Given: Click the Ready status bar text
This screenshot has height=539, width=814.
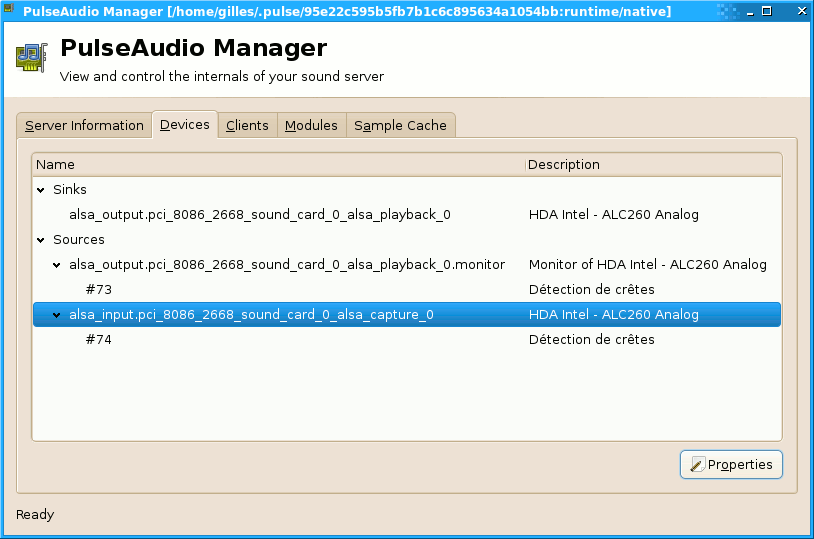Looking at the screenshot, I should pyautogui.click(x=35, y=514).
